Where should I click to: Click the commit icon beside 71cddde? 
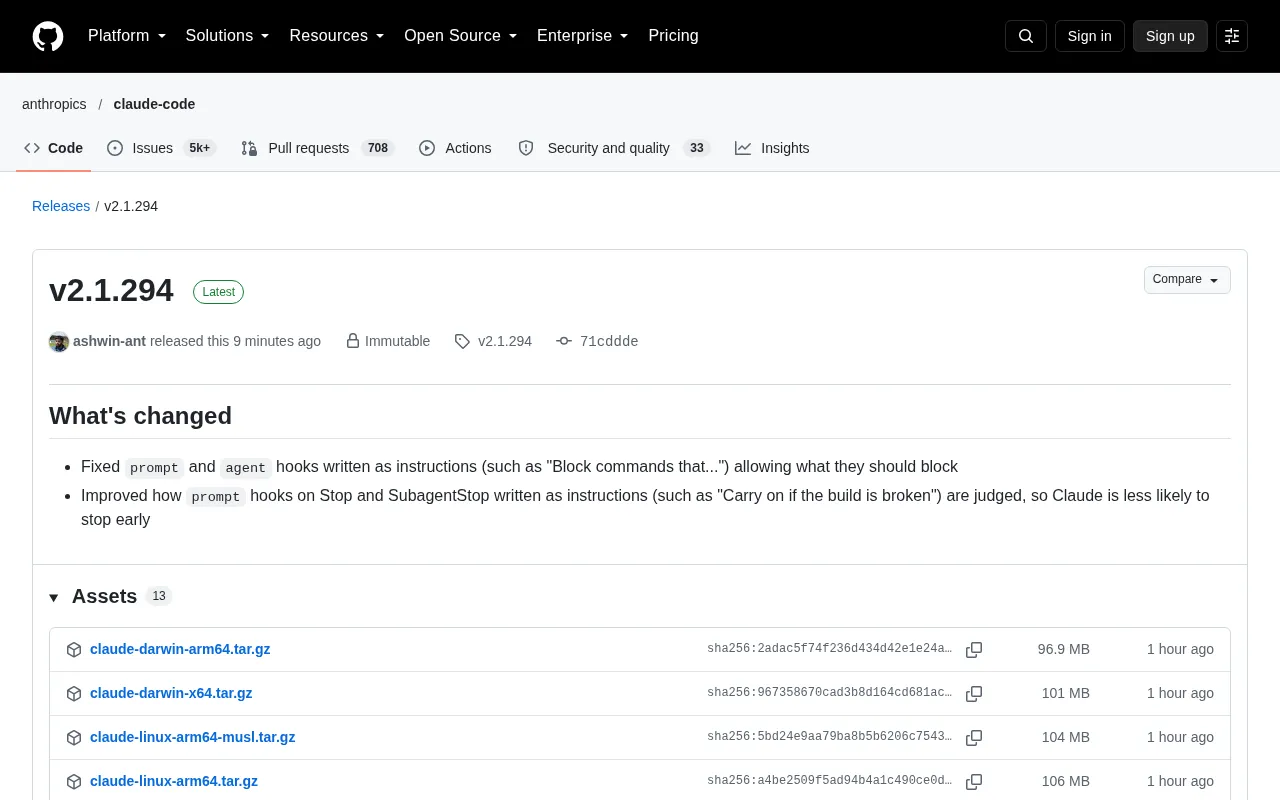[x=564, y=342]
